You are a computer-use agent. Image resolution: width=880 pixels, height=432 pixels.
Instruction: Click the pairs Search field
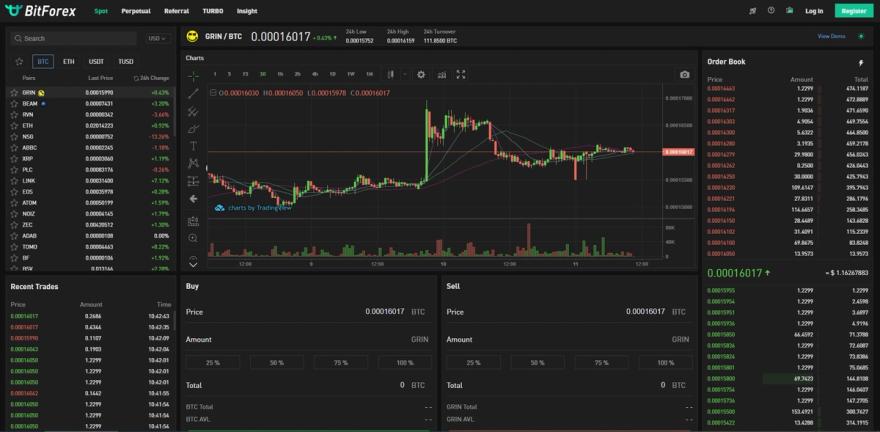point(74,39)
